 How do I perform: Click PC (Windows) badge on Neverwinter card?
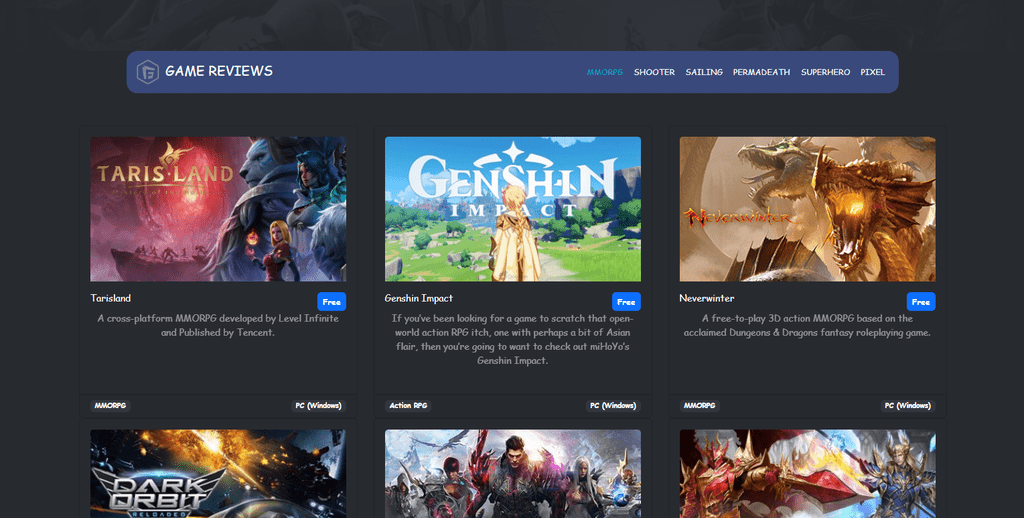point(907,406)
